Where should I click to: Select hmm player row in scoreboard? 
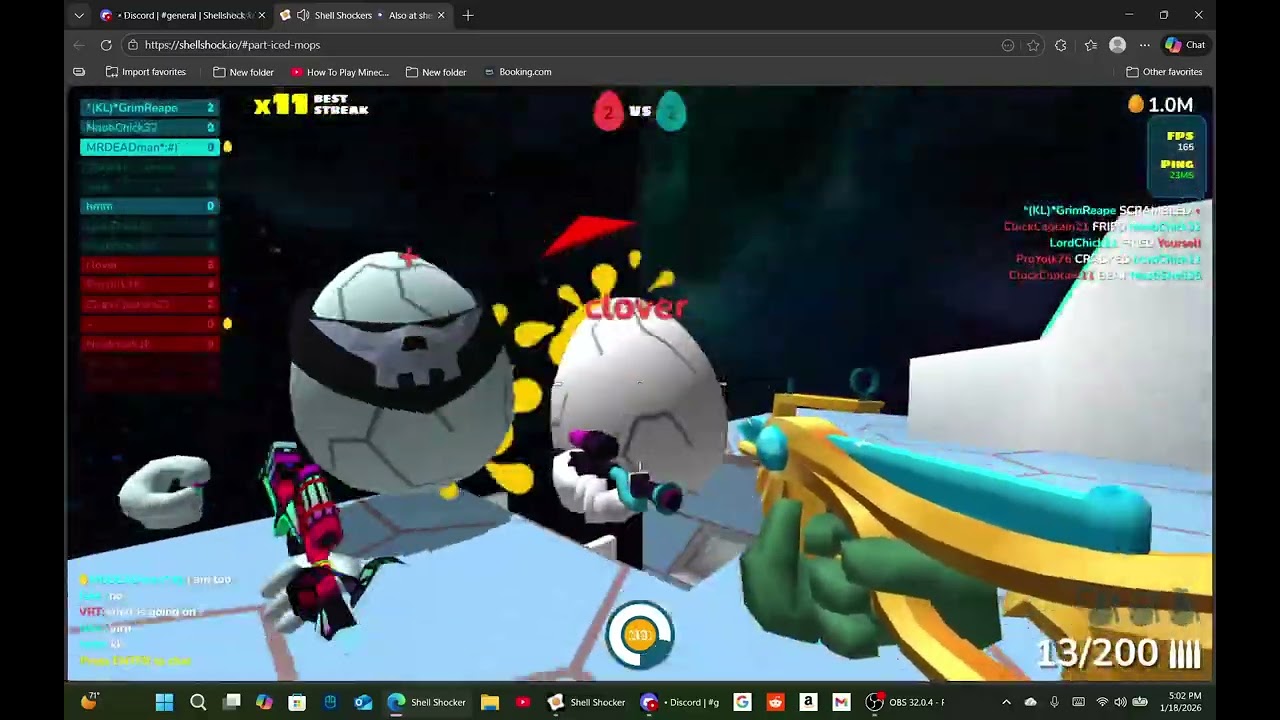click(149, 206)
